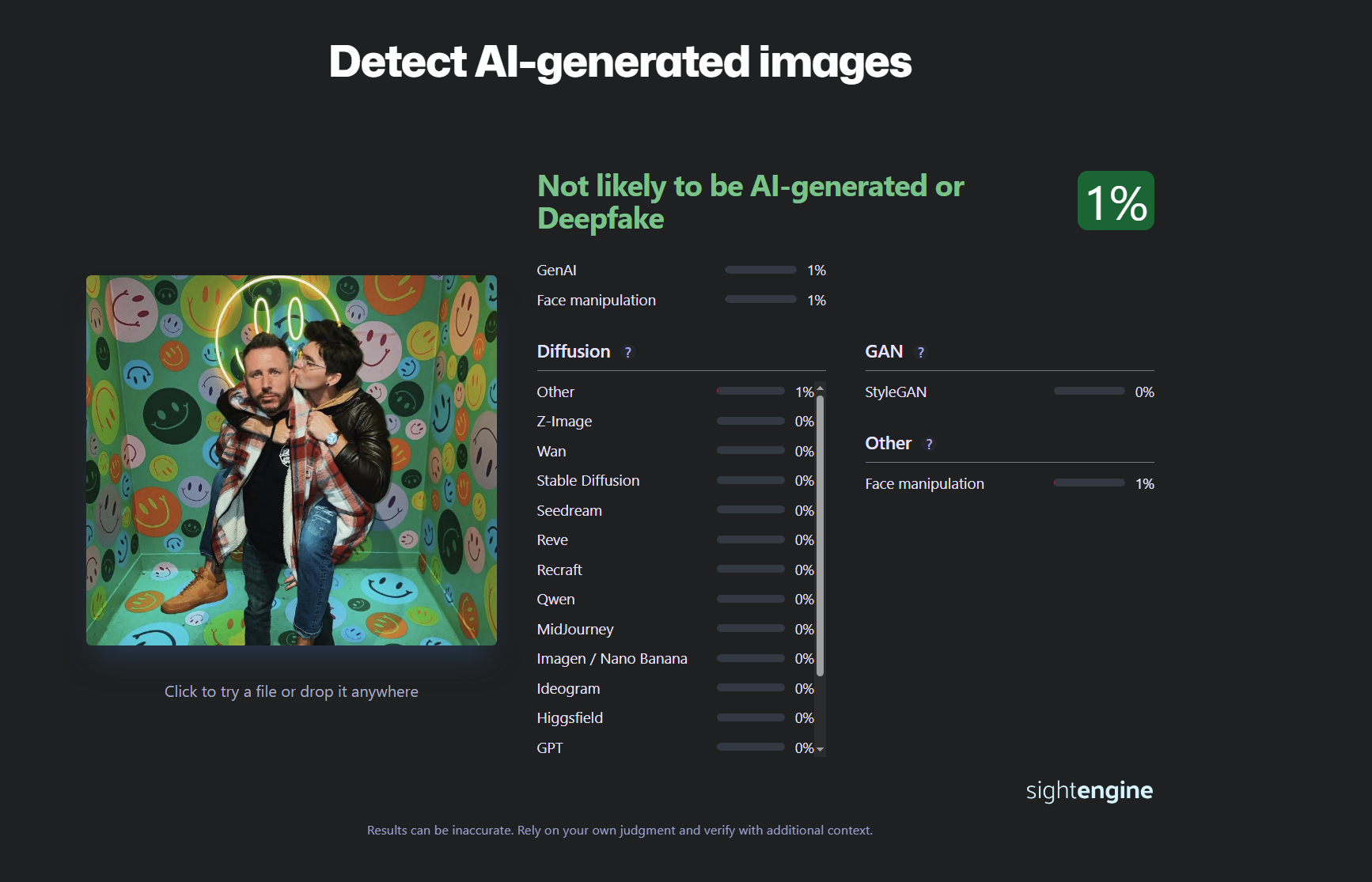Screen dimensions: 1372x882
Task: Select the GAN section heading
Action: (884, 351)
